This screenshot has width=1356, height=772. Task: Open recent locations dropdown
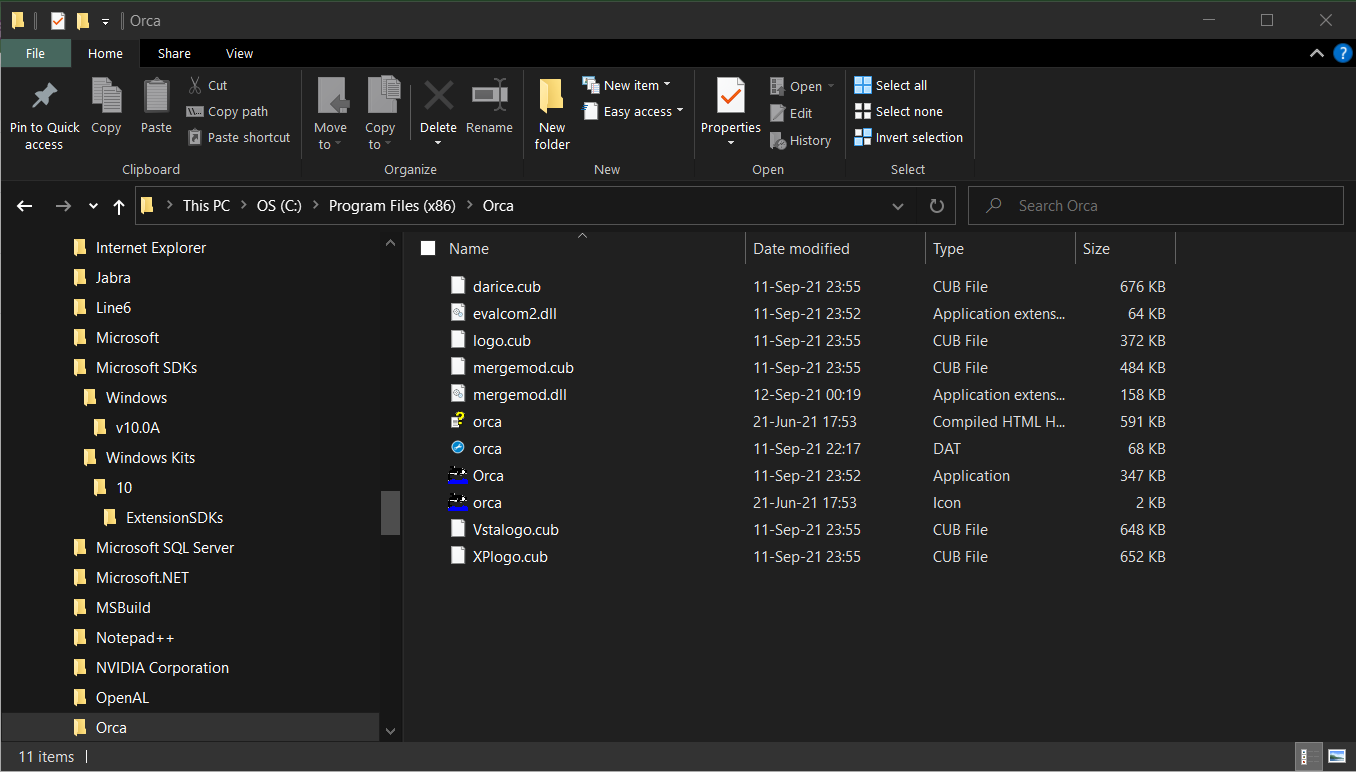tap(93, 206)
